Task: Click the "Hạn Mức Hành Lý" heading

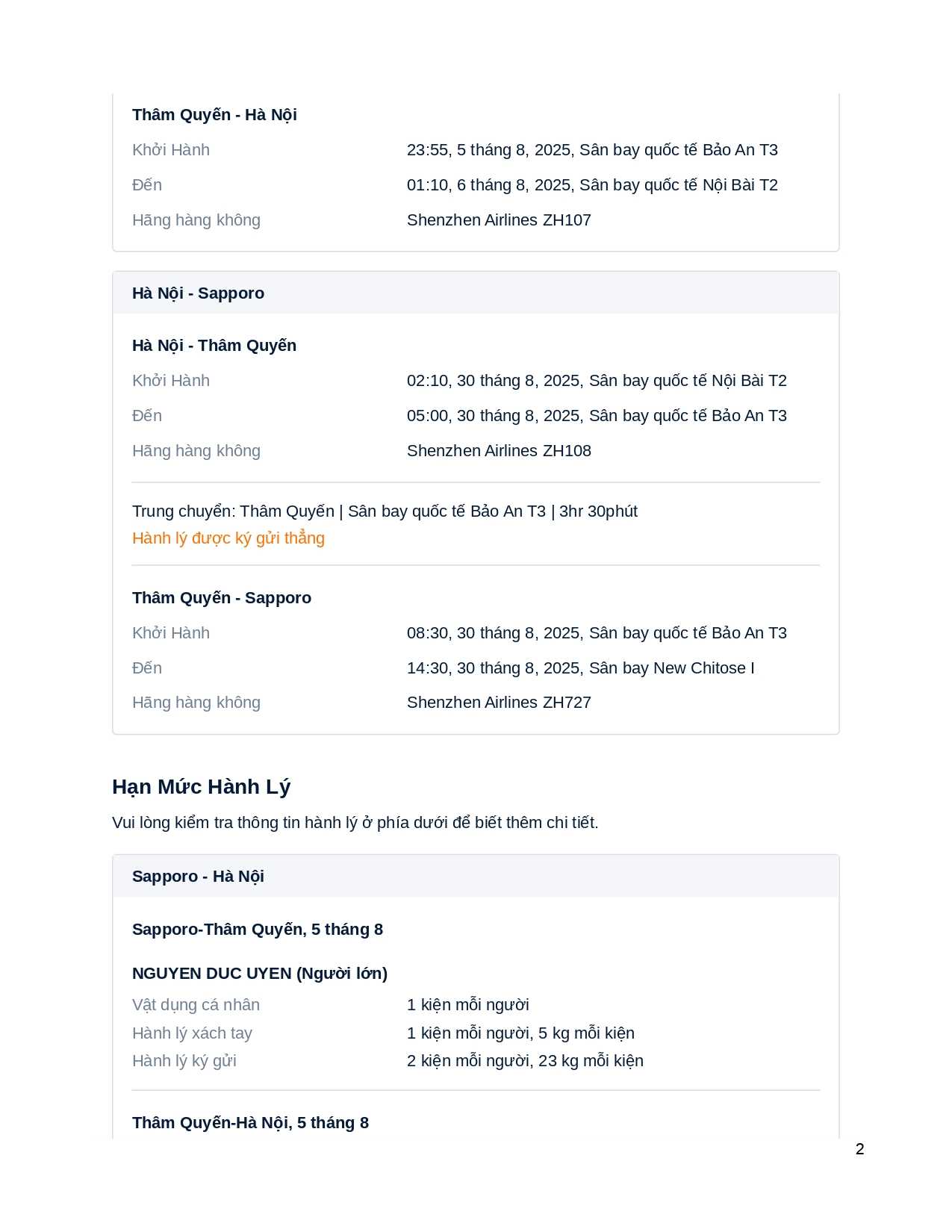Action: (201, 787)
